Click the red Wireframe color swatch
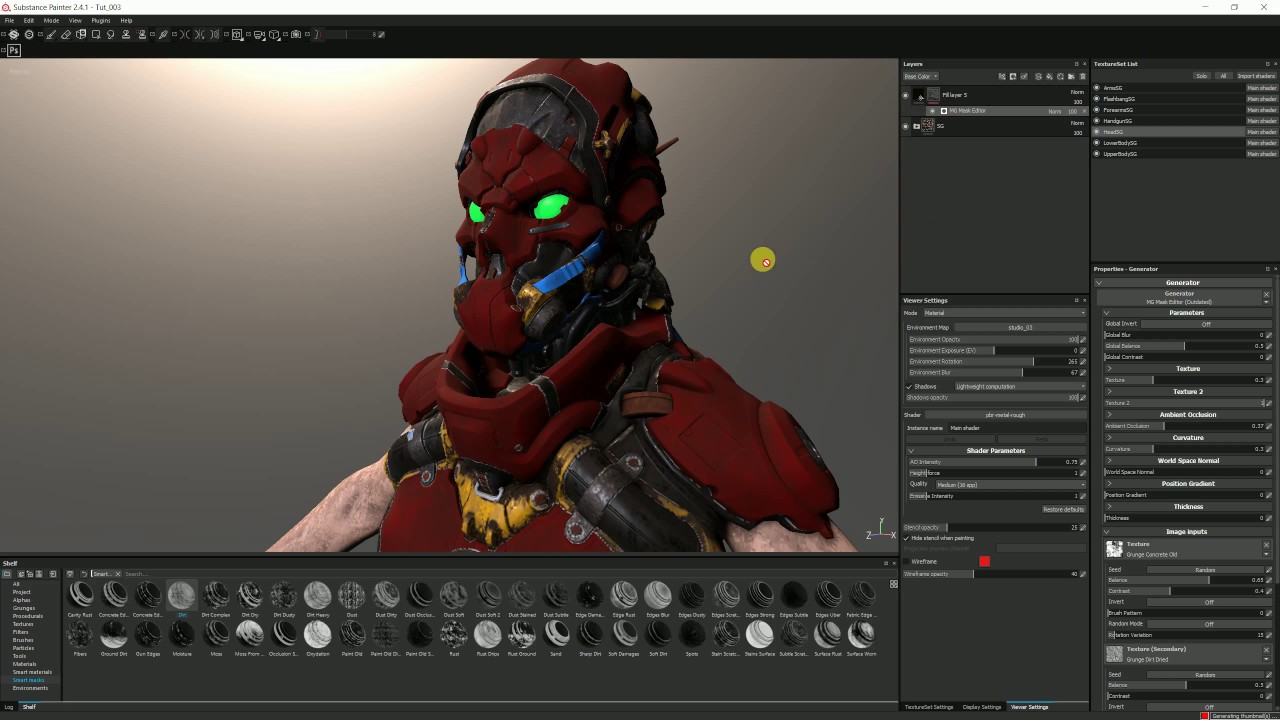Viewport: 1280px width, 720px height. [x=985, y=562]
